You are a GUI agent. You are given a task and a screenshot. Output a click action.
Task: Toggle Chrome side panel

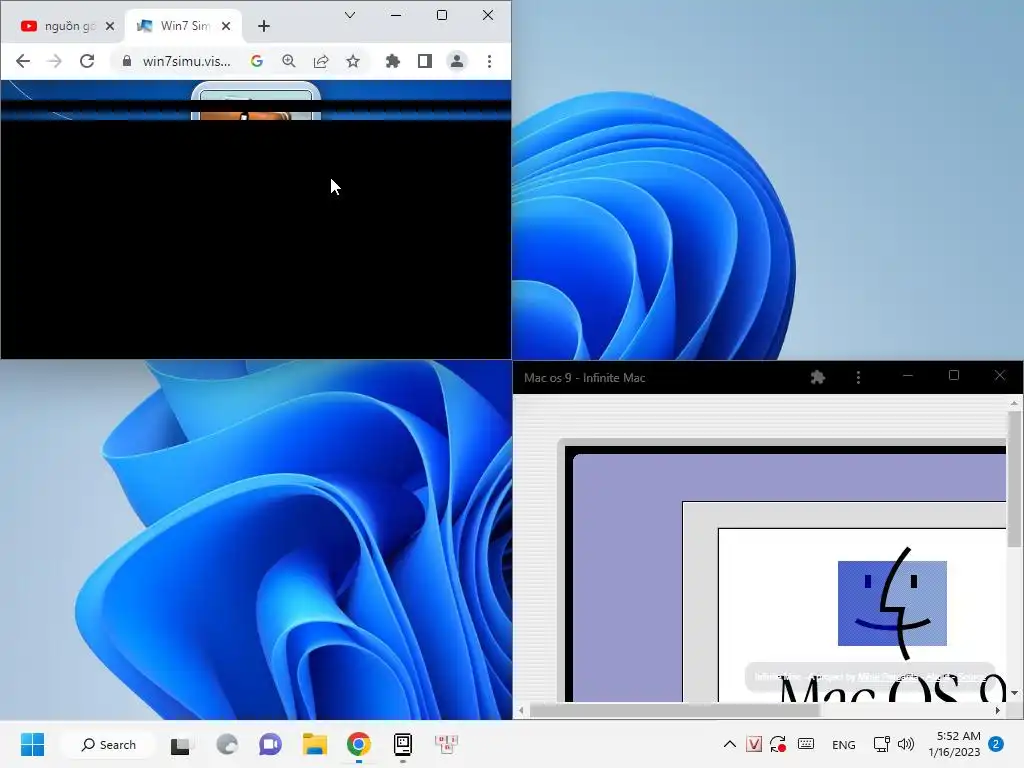(x=424, y=61)
